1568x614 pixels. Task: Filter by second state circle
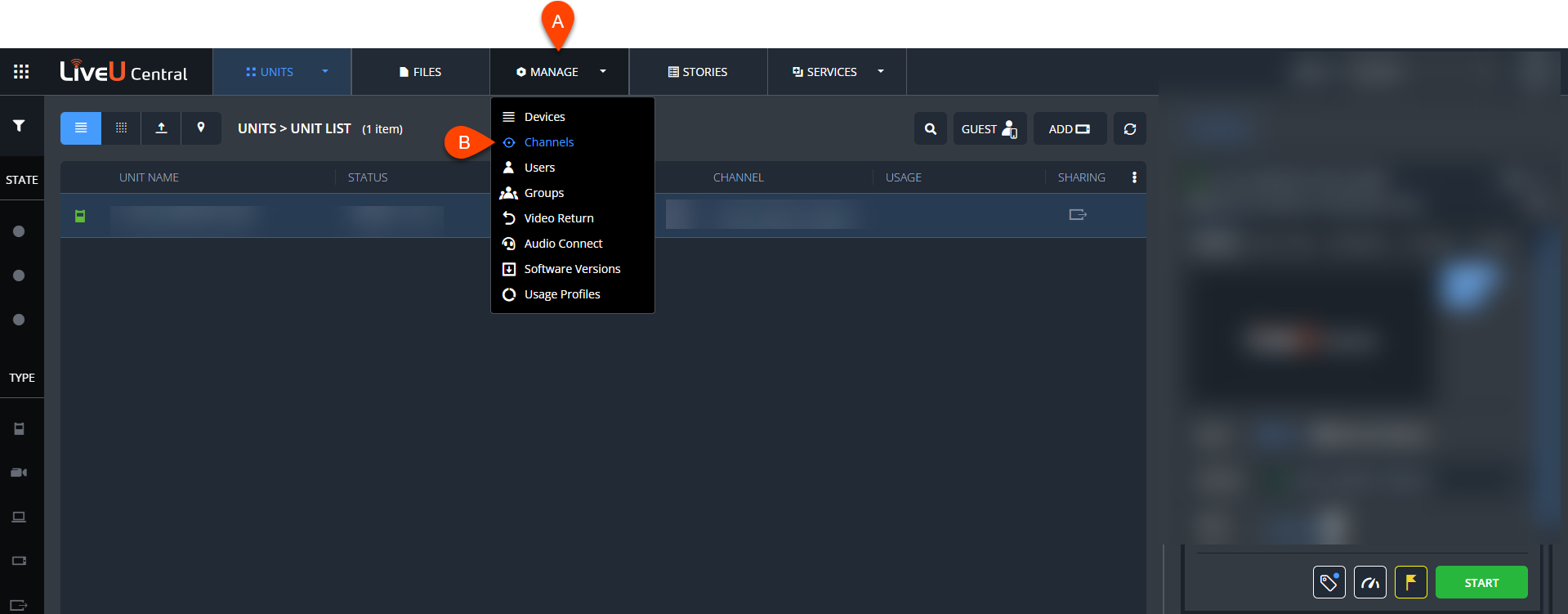(19, 276)
